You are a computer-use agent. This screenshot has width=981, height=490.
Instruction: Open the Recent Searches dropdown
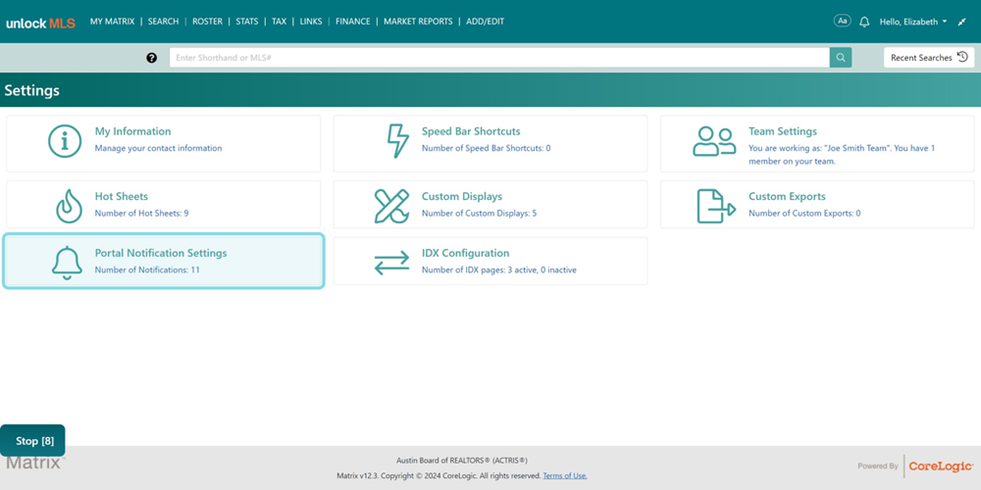929,58
